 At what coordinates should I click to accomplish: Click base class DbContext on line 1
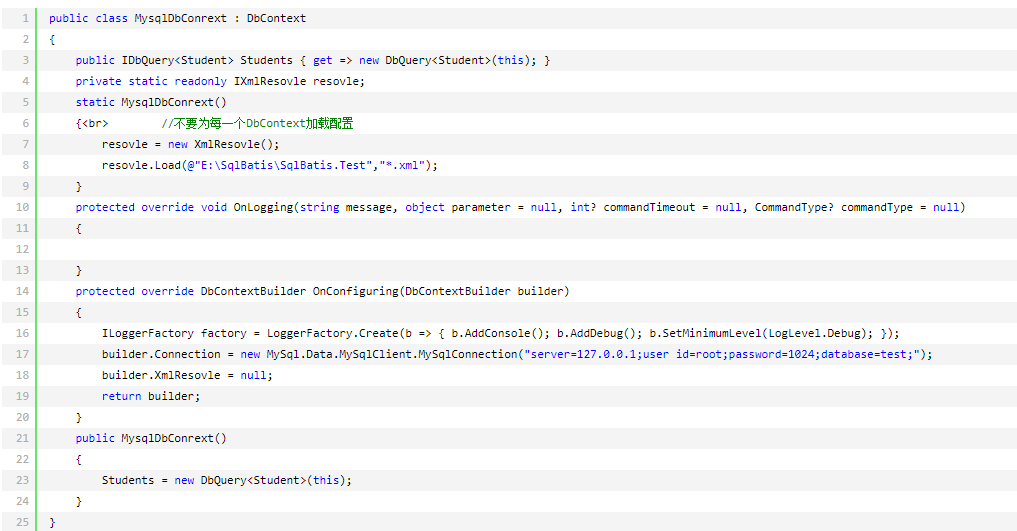pos(276,18)
